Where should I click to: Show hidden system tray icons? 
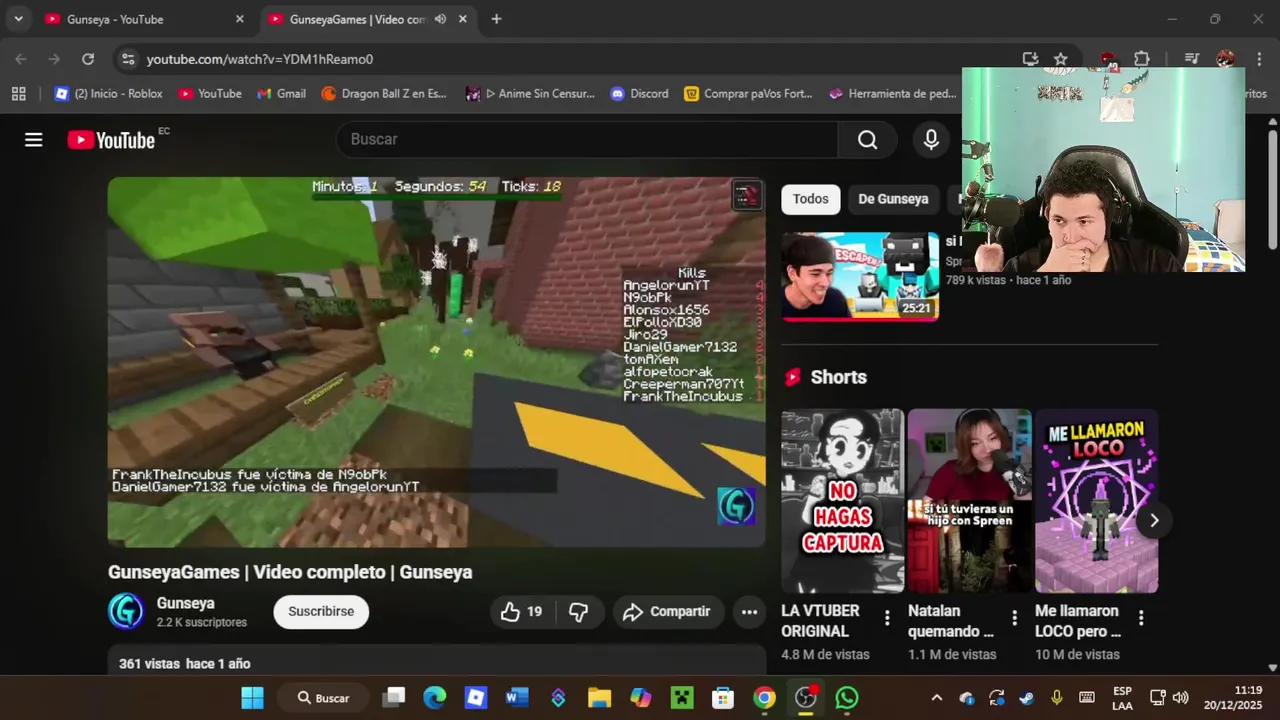(936, 698)
